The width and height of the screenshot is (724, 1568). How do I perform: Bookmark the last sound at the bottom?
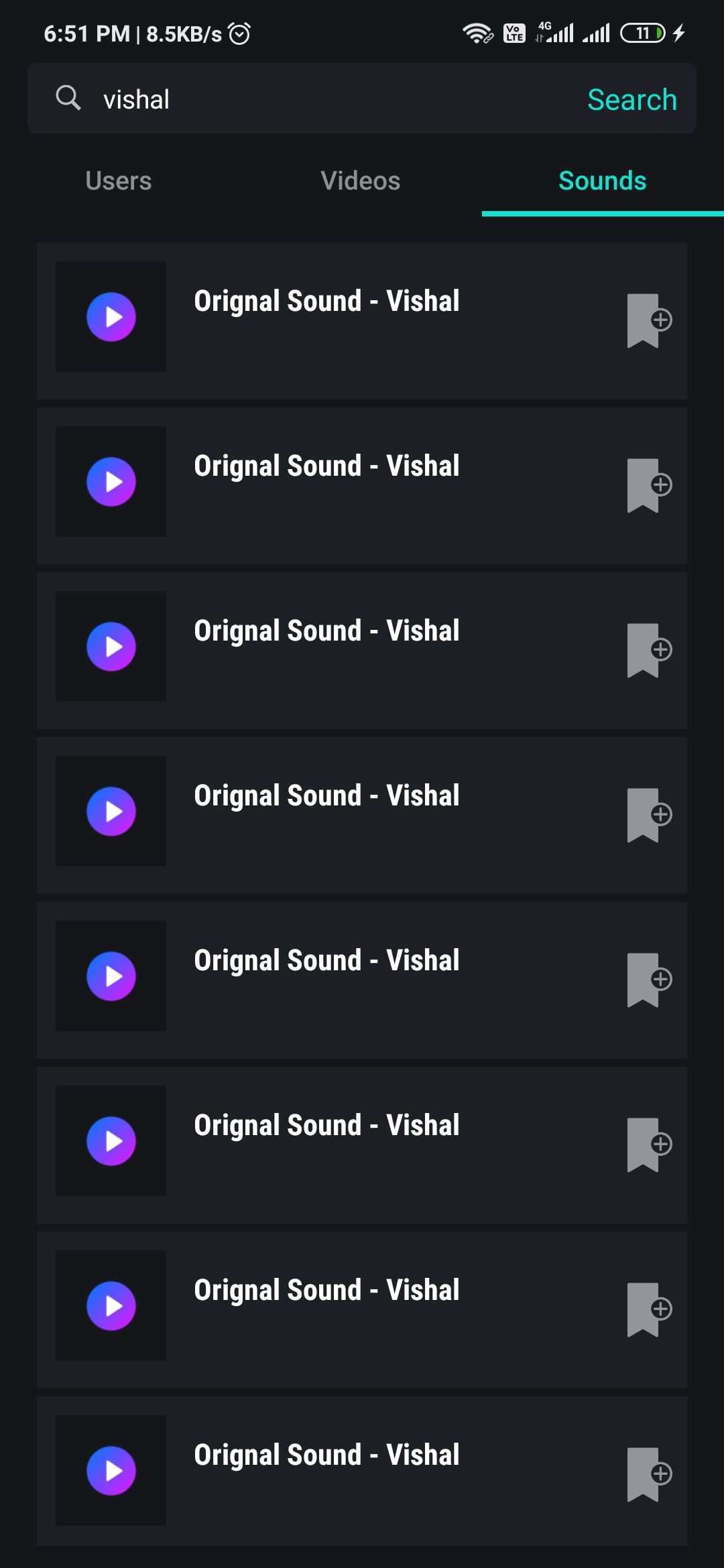click(x=649, y=1474)
